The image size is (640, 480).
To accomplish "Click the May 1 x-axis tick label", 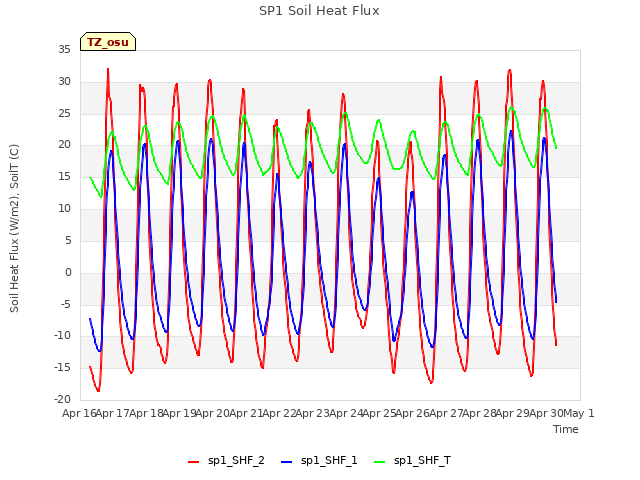I will click(x=579, y=413).
